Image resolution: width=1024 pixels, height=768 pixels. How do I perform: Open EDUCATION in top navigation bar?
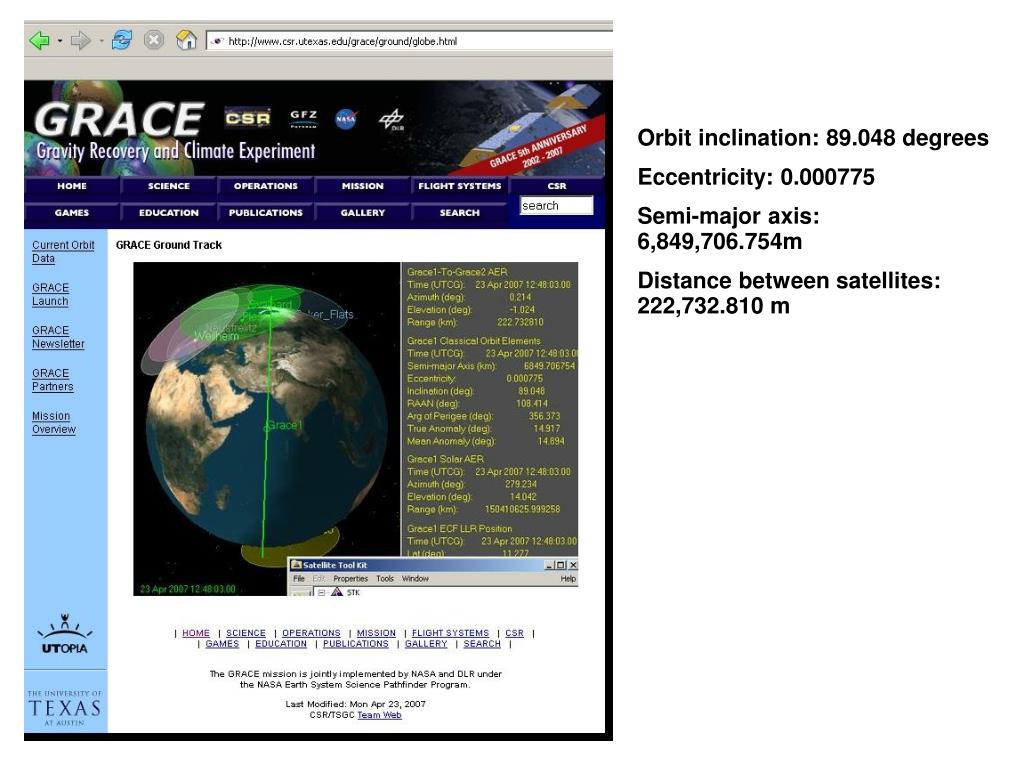tap(168, 213)
